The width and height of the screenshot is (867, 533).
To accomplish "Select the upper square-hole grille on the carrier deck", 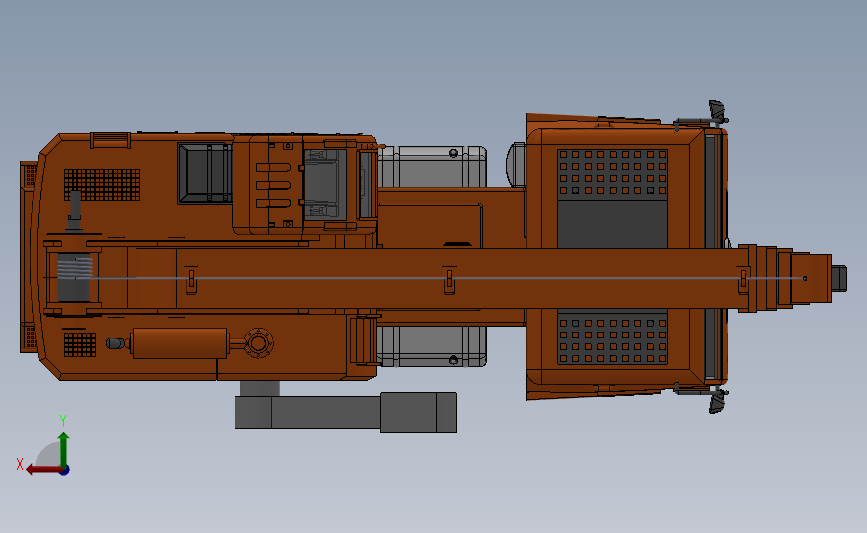I will point(613,174).
